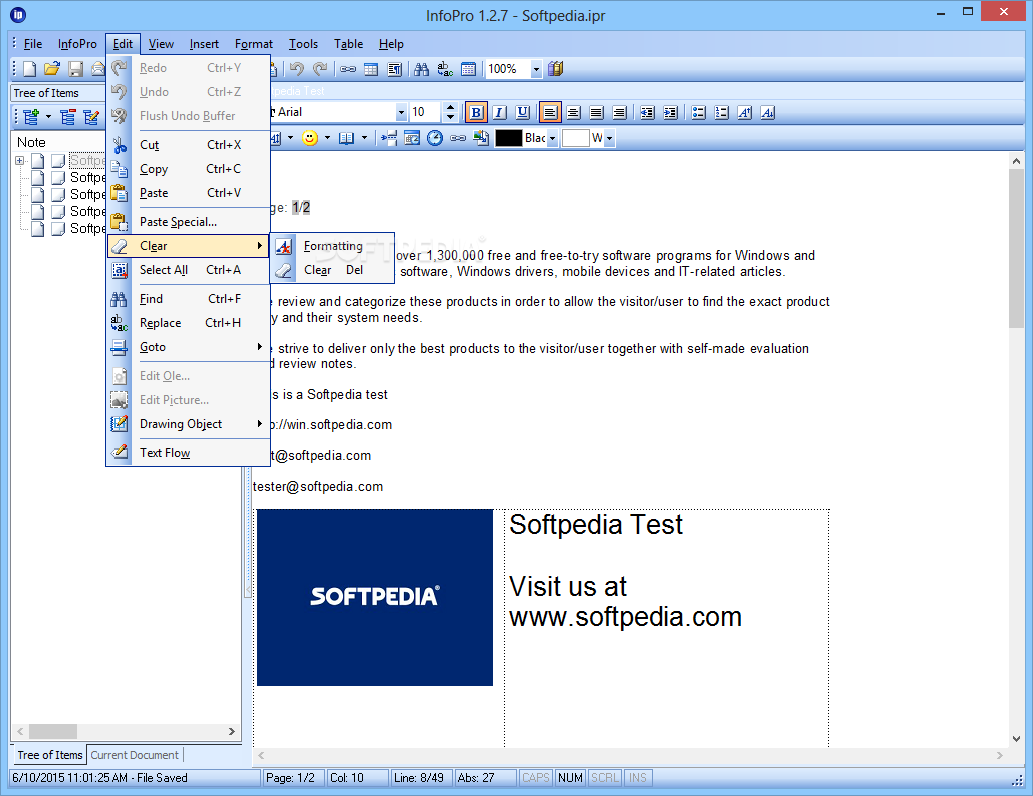Click the black text color swatch

pyautogui.click(x=509, y=138)
